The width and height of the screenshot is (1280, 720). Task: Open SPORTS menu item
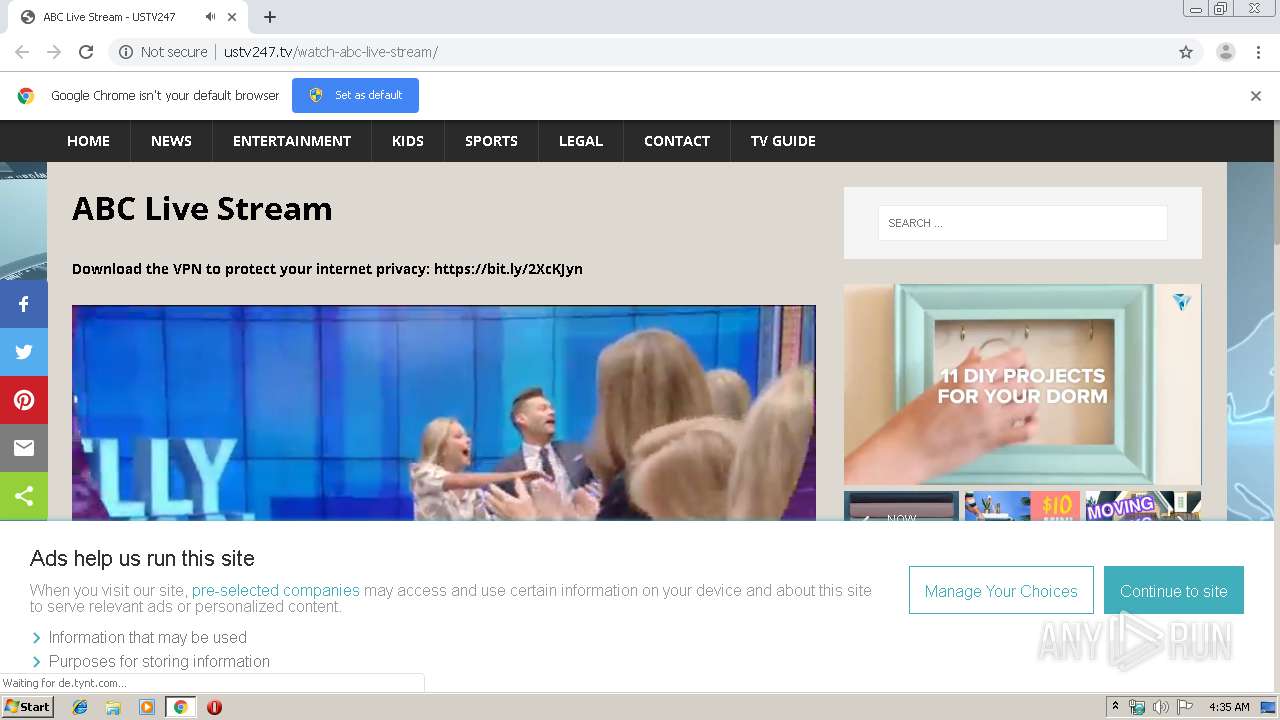[x=491, y=141]
